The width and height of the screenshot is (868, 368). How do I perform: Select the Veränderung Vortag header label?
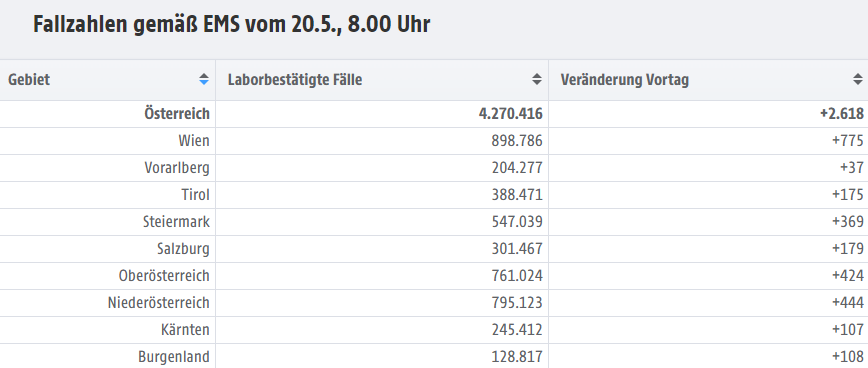click(x=625, y=80)
